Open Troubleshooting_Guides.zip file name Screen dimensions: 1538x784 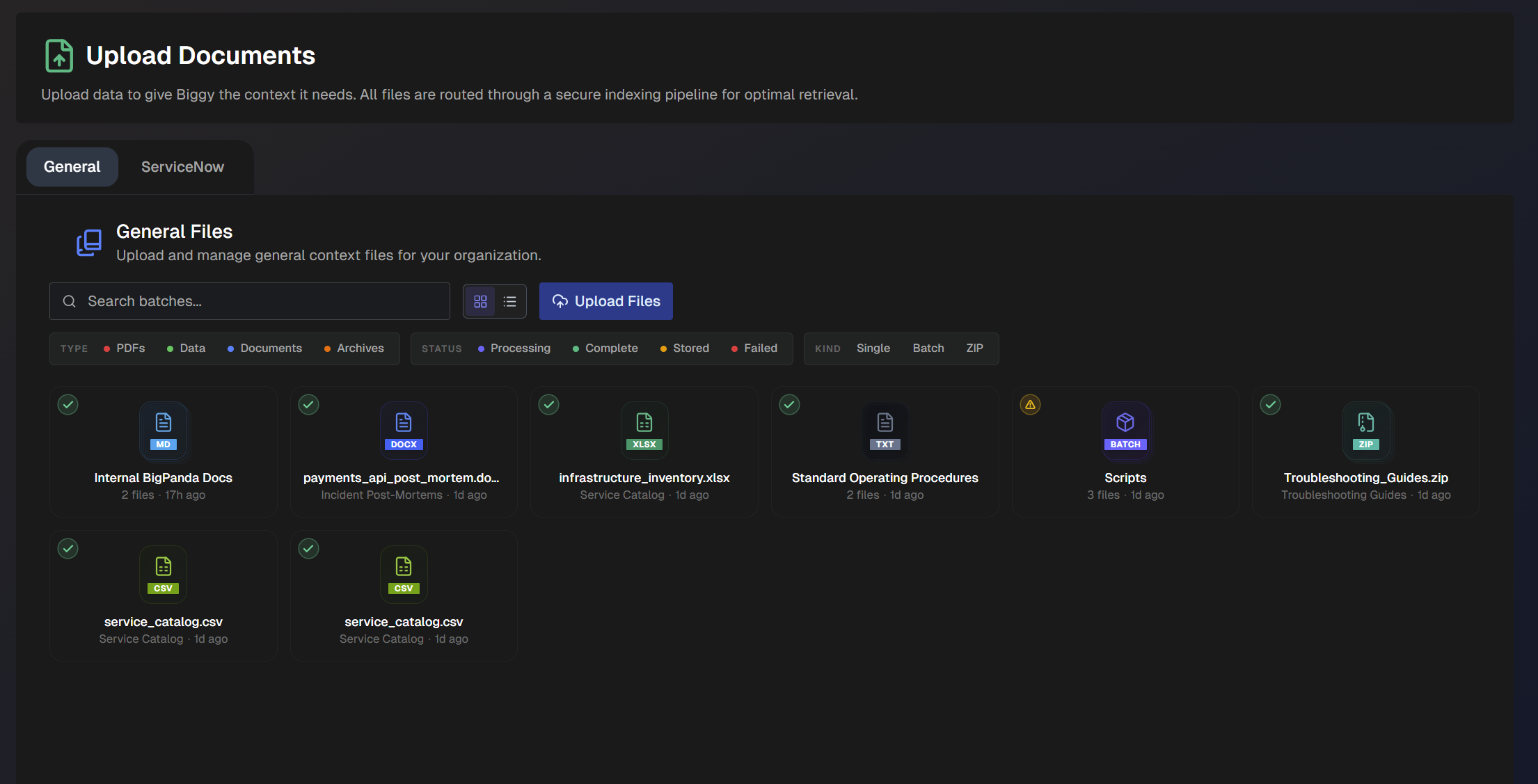coord(1366,478)
